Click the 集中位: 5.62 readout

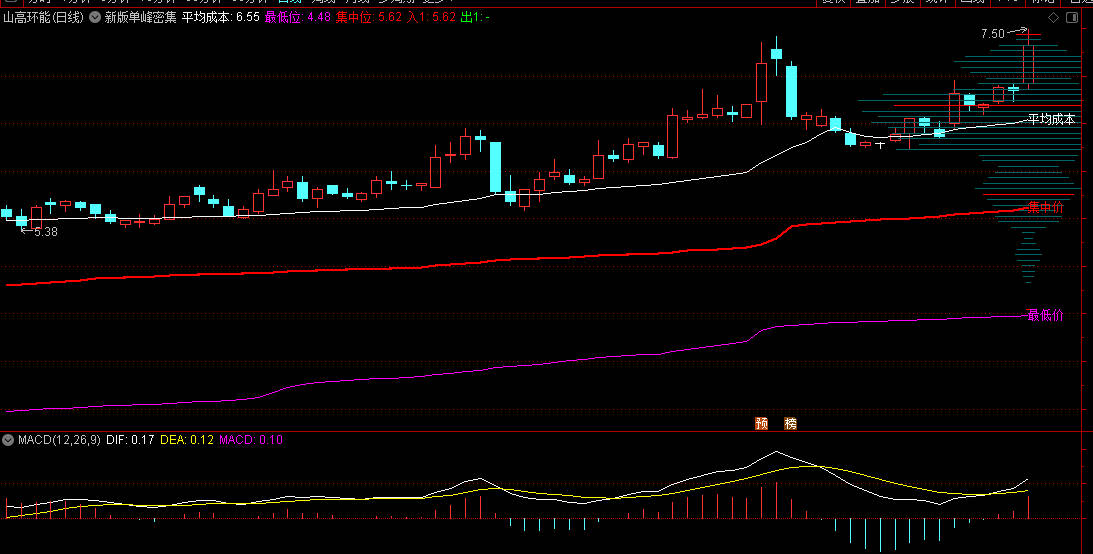coord(369,17)
